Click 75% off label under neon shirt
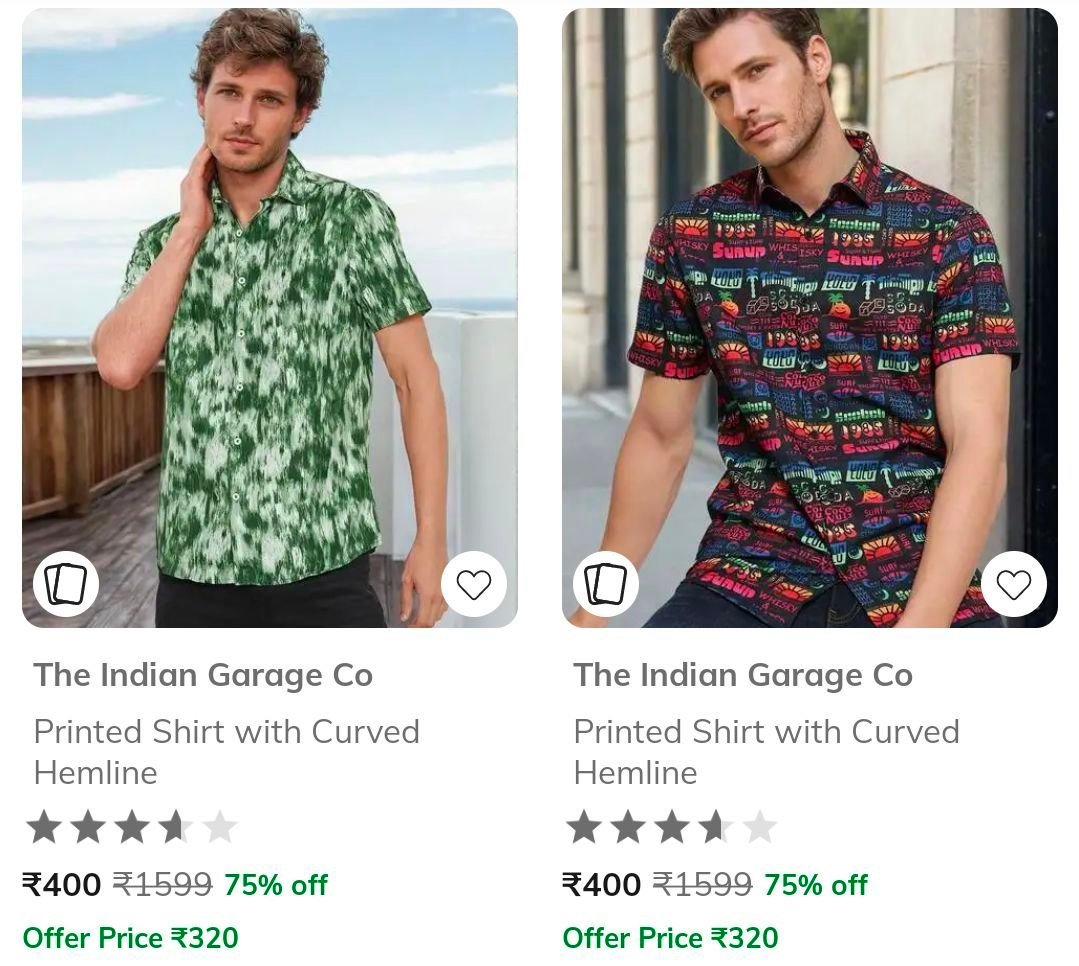The width and height of the screenshot is (1079, 966). [x=816, y=884]
